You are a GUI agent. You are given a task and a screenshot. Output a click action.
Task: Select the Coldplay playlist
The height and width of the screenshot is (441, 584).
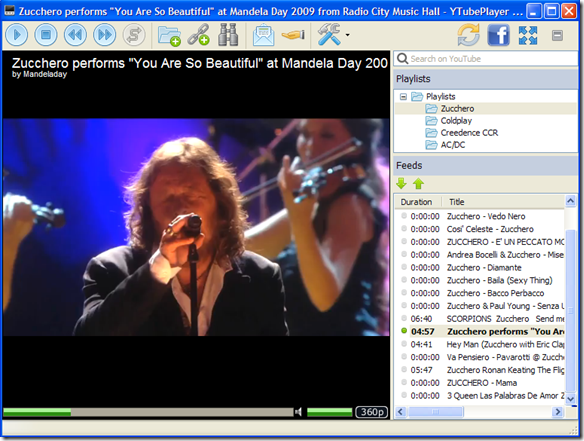(456, 121)
